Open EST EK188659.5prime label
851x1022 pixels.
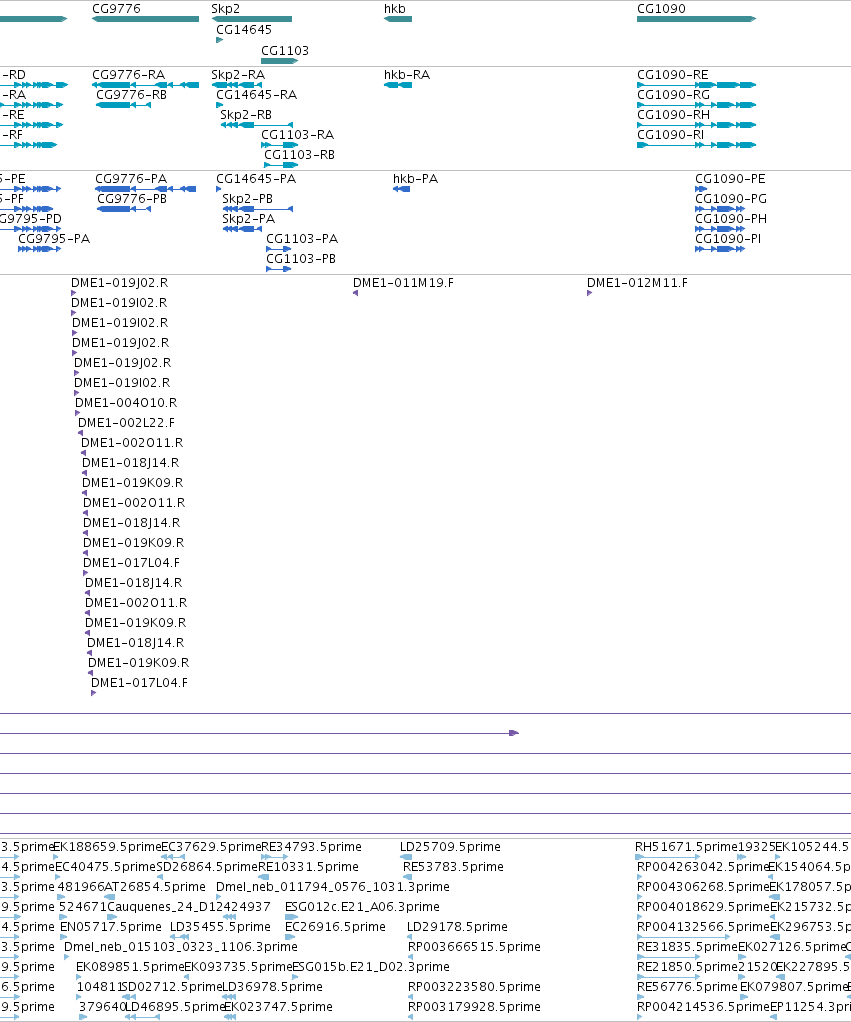pos(107,847)
